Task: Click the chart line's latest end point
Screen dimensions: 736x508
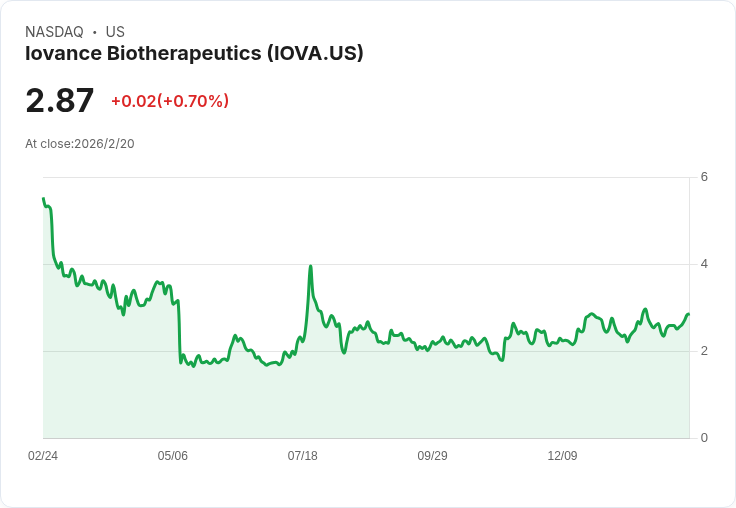Action: click(x=688, y=314)
